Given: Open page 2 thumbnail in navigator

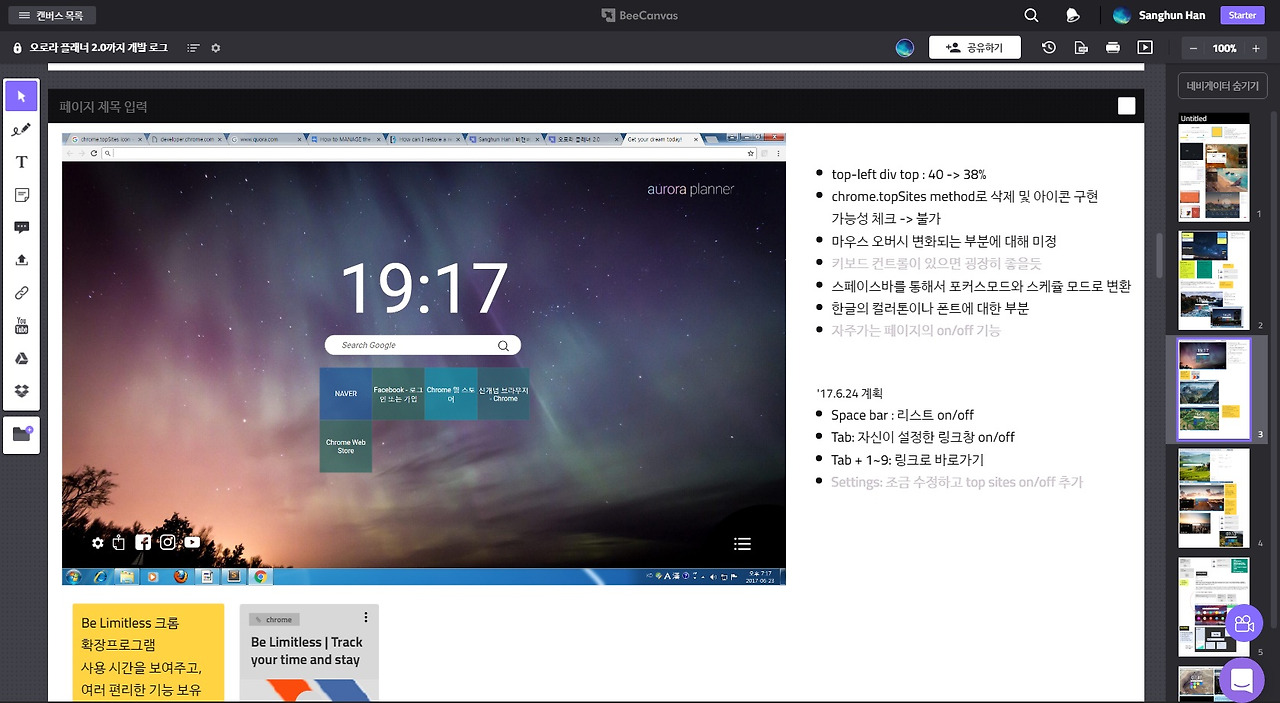Looking at the screenshot, I should point(1214,280).
